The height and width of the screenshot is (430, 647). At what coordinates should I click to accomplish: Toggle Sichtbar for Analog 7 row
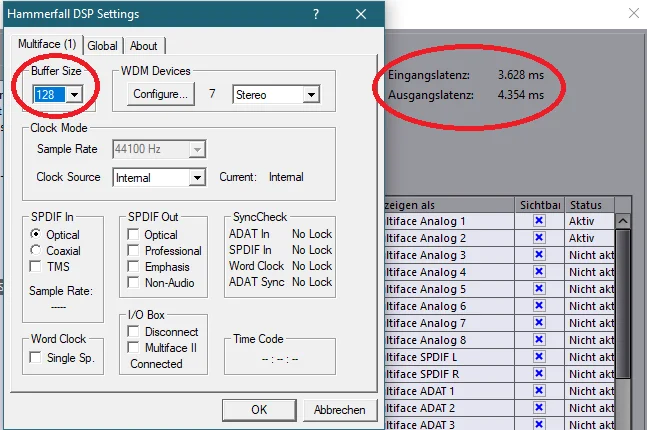[539, 322]
